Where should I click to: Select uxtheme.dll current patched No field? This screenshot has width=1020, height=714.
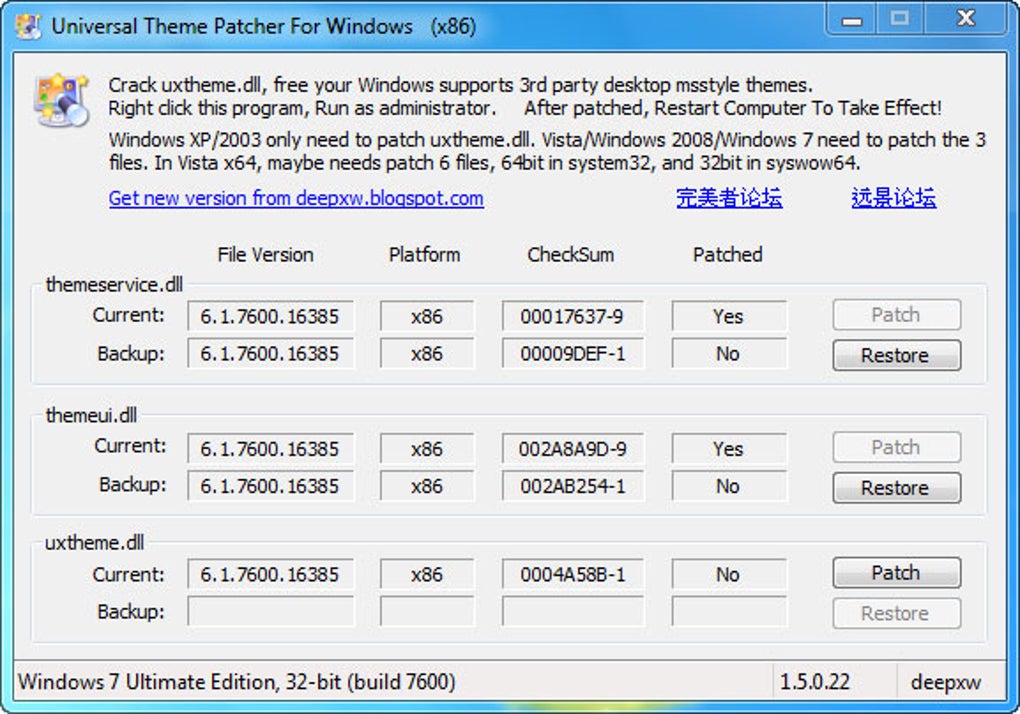click(x=729, y=574)
